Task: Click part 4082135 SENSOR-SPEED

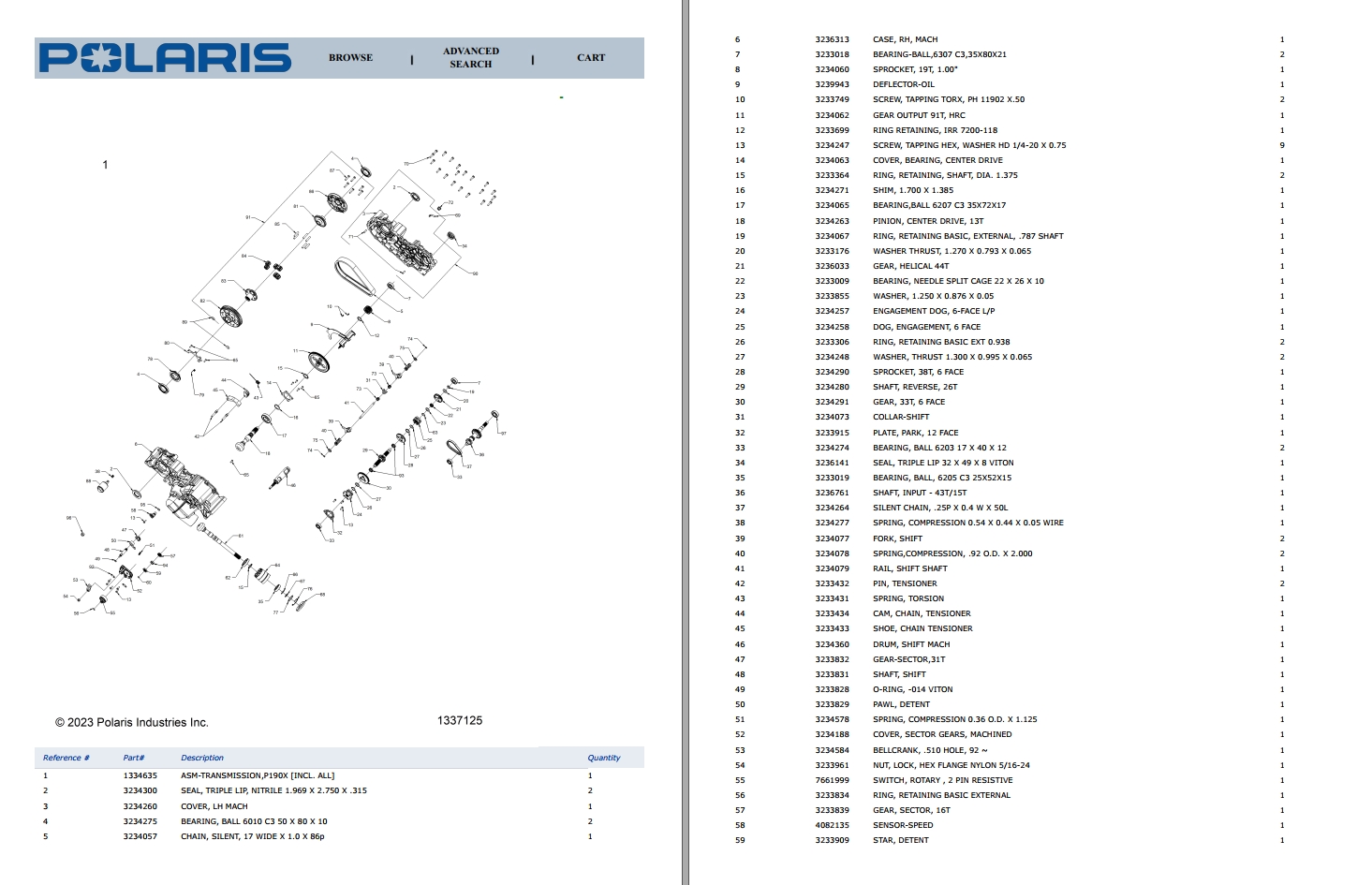Action: click(832, 825)
